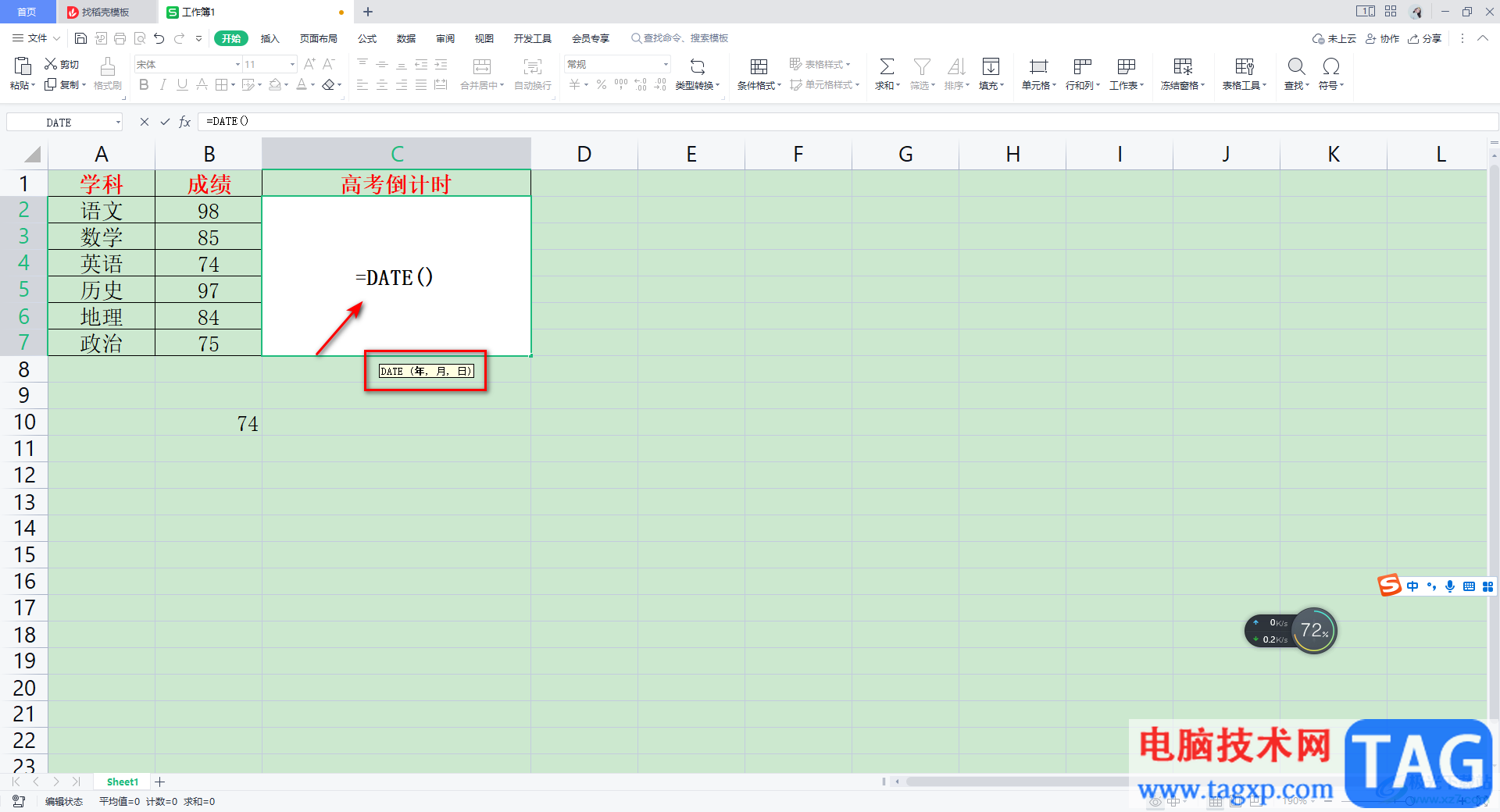Add a new sheet with plus button
This screenshot has height=812, width=1500.
(x=160, y=782)
